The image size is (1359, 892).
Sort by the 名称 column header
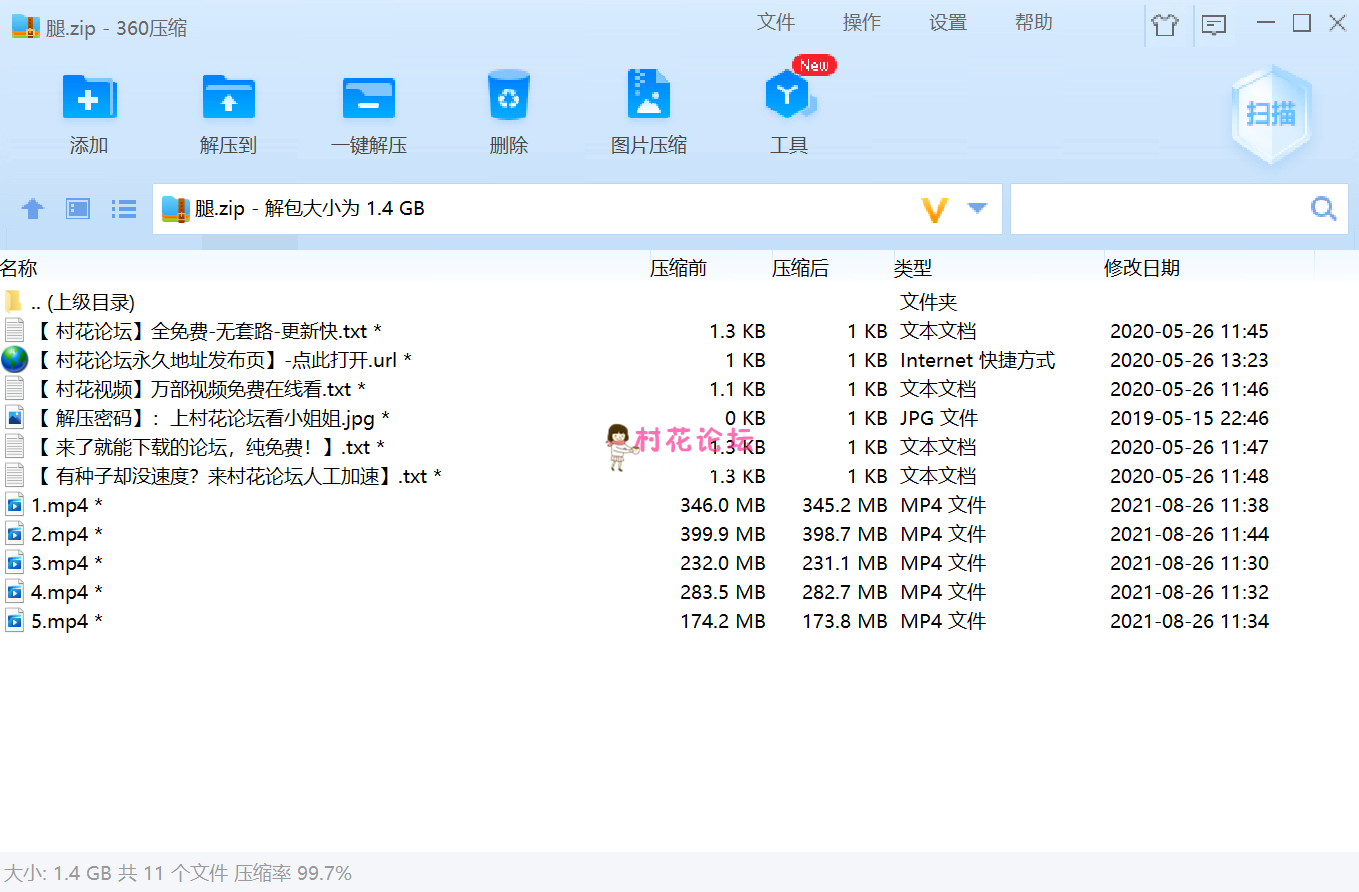tap(19, 268)
